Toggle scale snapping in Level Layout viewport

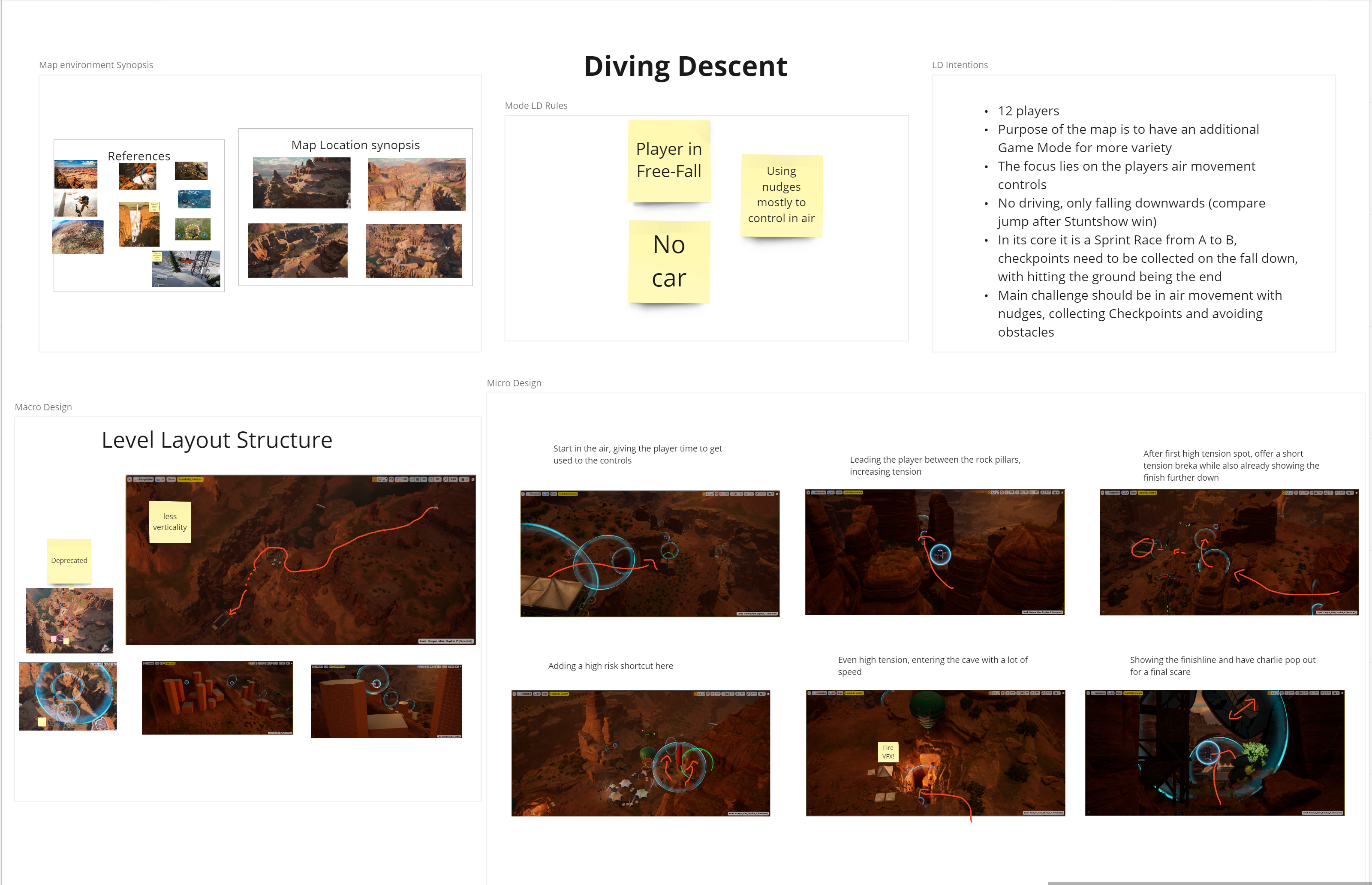[x=446, y=479]
